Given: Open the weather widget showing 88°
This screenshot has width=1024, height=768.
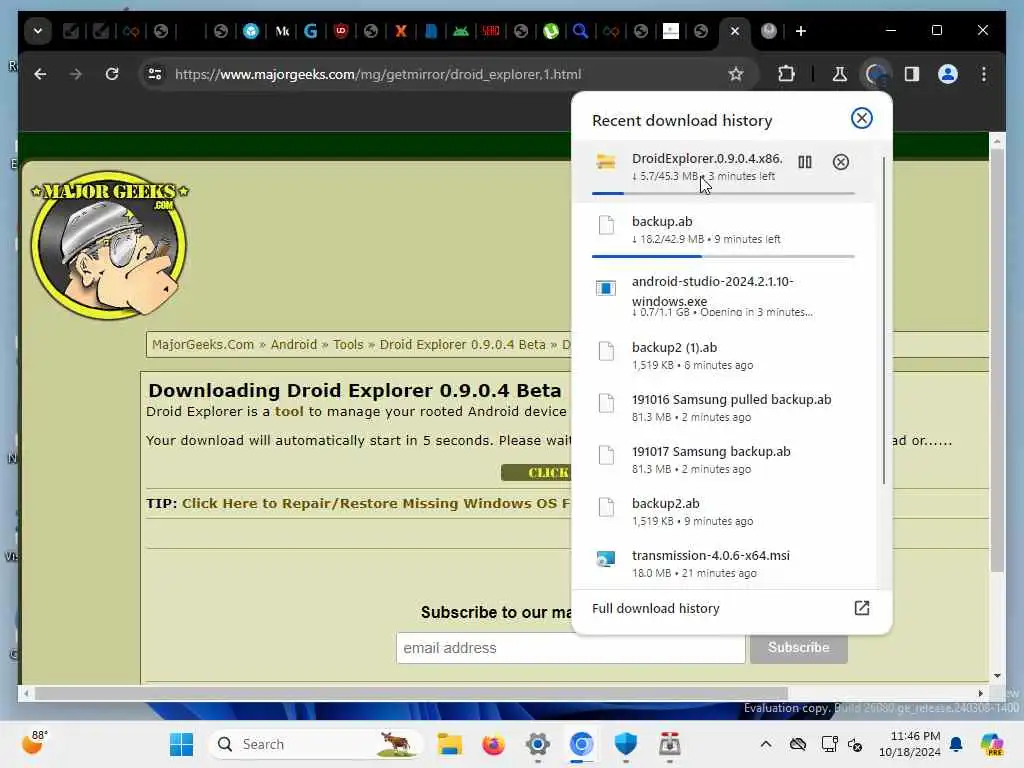Looking at the screenshot, I should point(35,743).
